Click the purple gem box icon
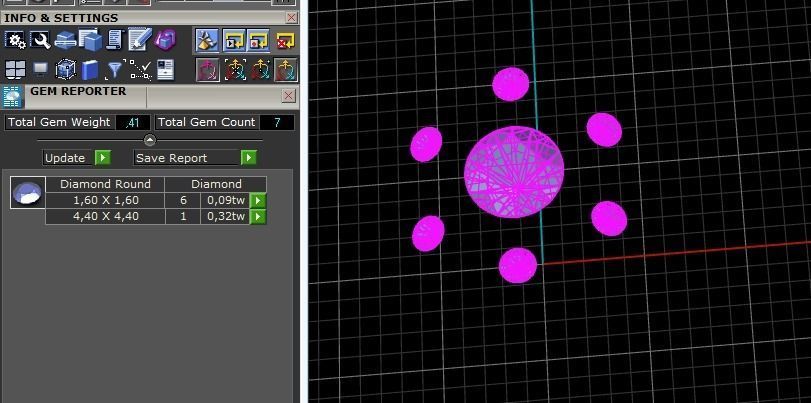Screen dimensions: 811x403 pyautogui.click(x=166, y=40)
